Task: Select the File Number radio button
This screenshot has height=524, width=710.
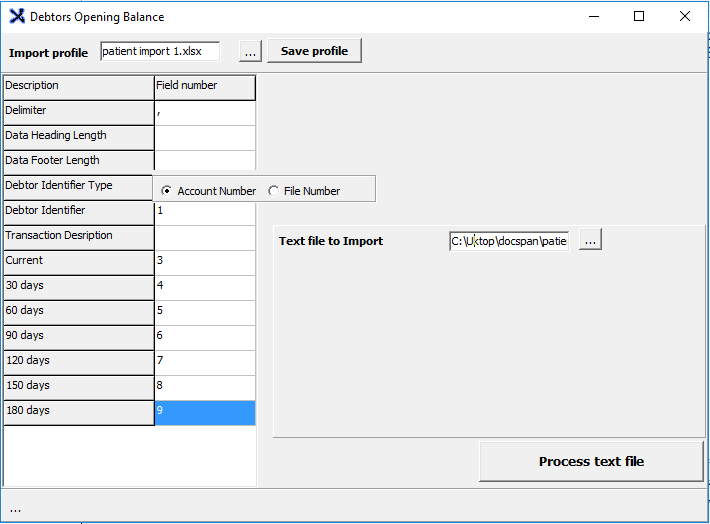Action: point(274,191)
